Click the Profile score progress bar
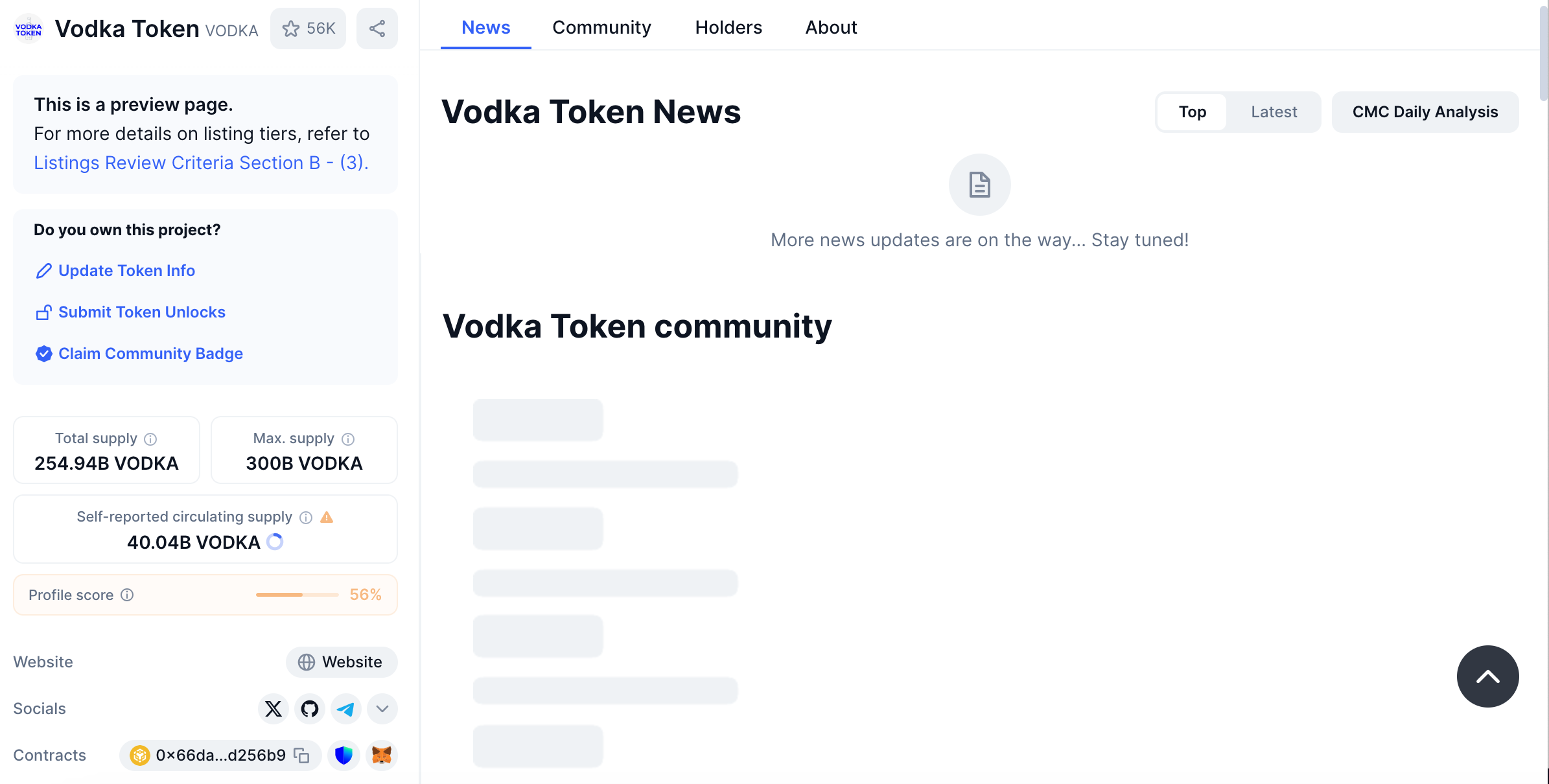The width and height of the screenshot is (1549, 784). coord(297,595)
